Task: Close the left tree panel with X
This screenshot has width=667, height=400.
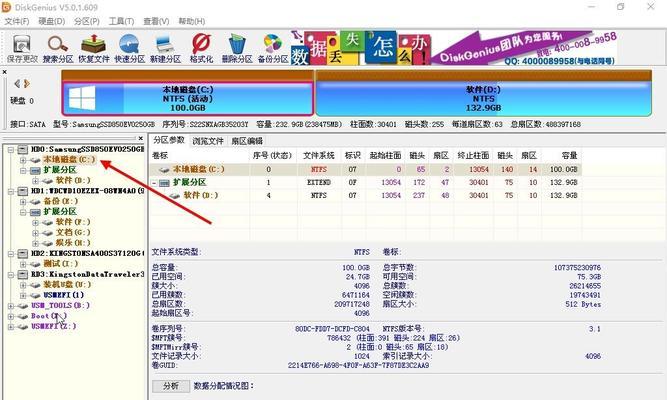Action: click(x=140, y=138)
